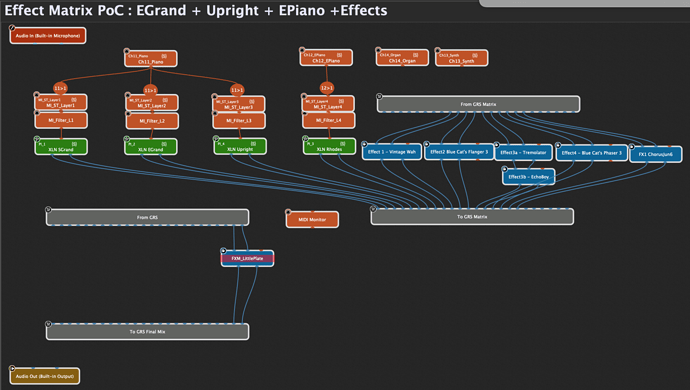Viewport: 690px width, 390px height.
Task: Click the corner icon on the FXM_LittlePlate block
Action: pos(223,250)
